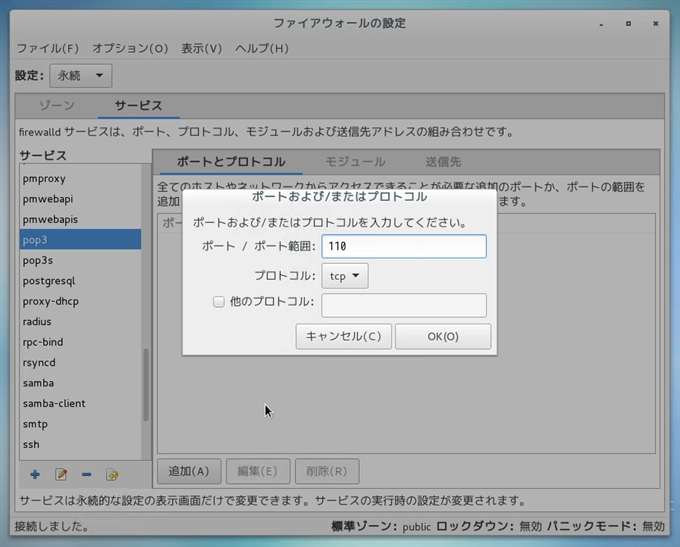This screenshot has height=547, width=680.
Task: Select samba-client in the services list
Action: [80, 403]
